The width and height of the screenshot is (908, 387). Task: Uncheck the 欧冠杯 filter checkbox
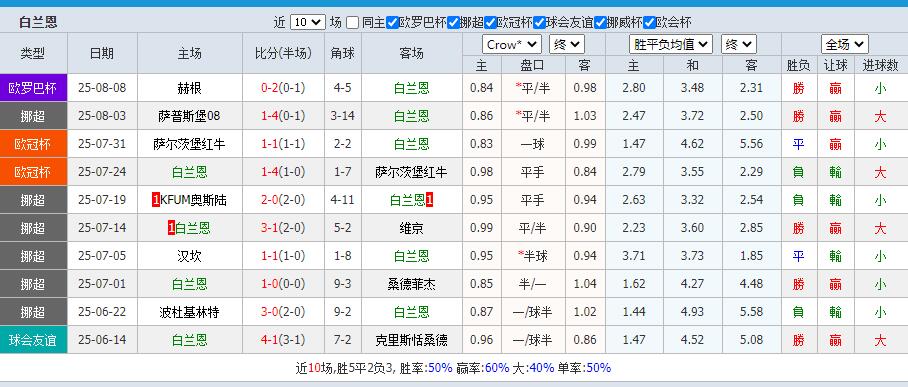(490, 23)
